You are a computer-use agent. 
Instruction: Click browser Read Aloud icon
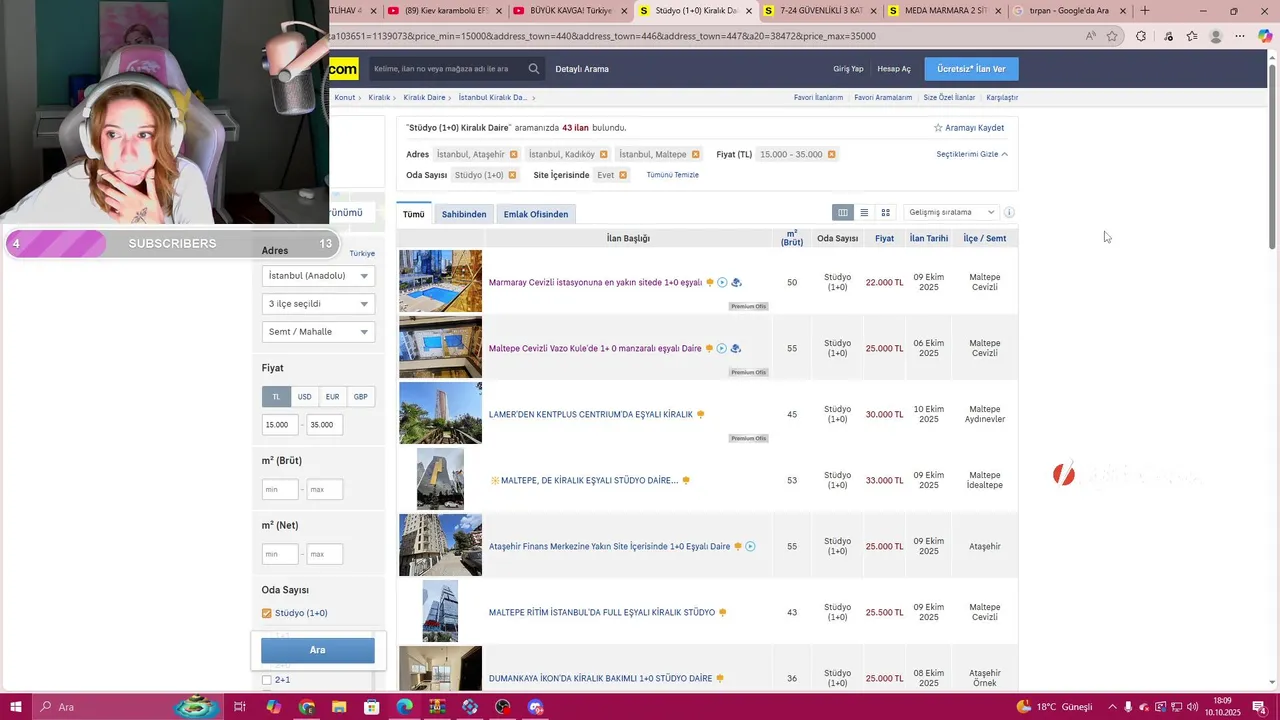[1091, 36]
